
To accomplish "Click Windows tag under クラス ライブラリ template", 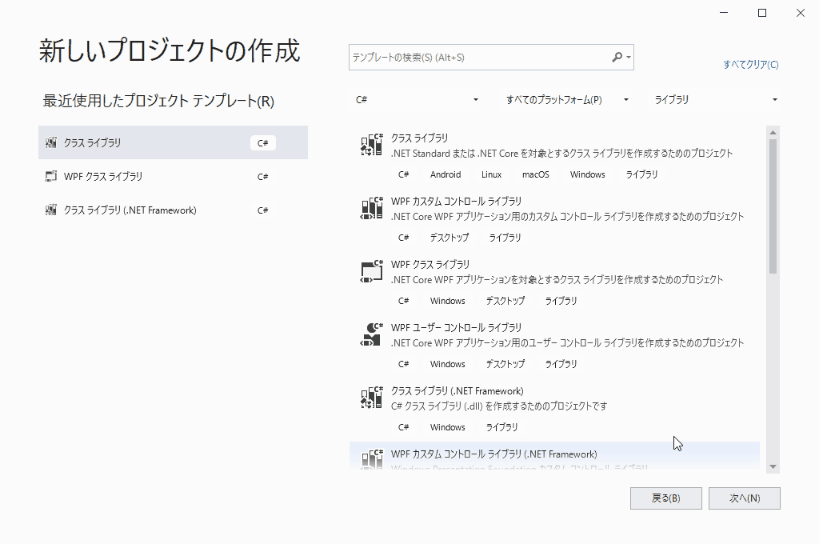I will [587, 175].
